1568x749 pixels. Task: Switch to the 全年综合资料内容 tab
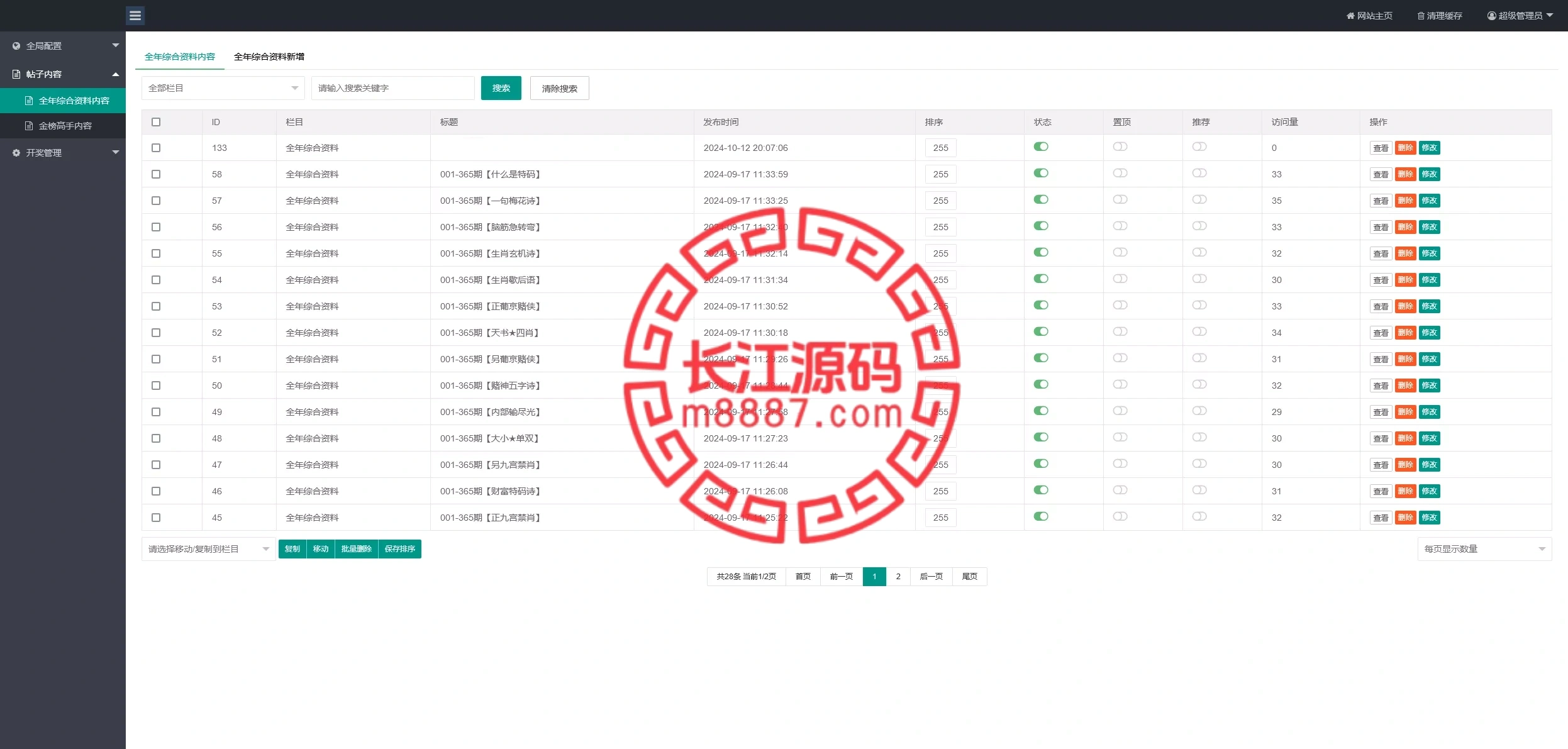pyautogui.click(x=180, y=57)
